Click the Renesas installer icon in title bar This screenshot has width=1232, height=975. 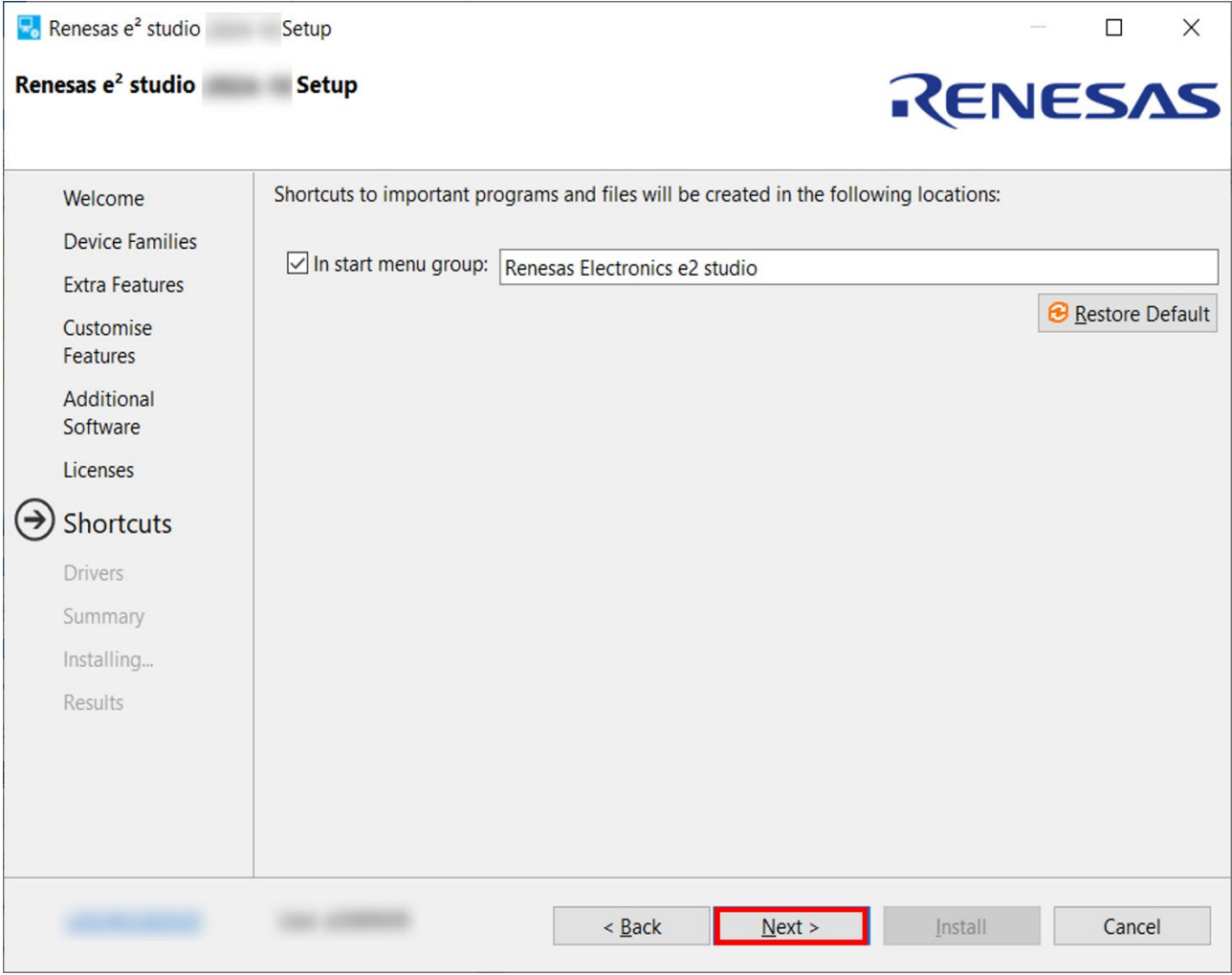[x=29, y=28]
